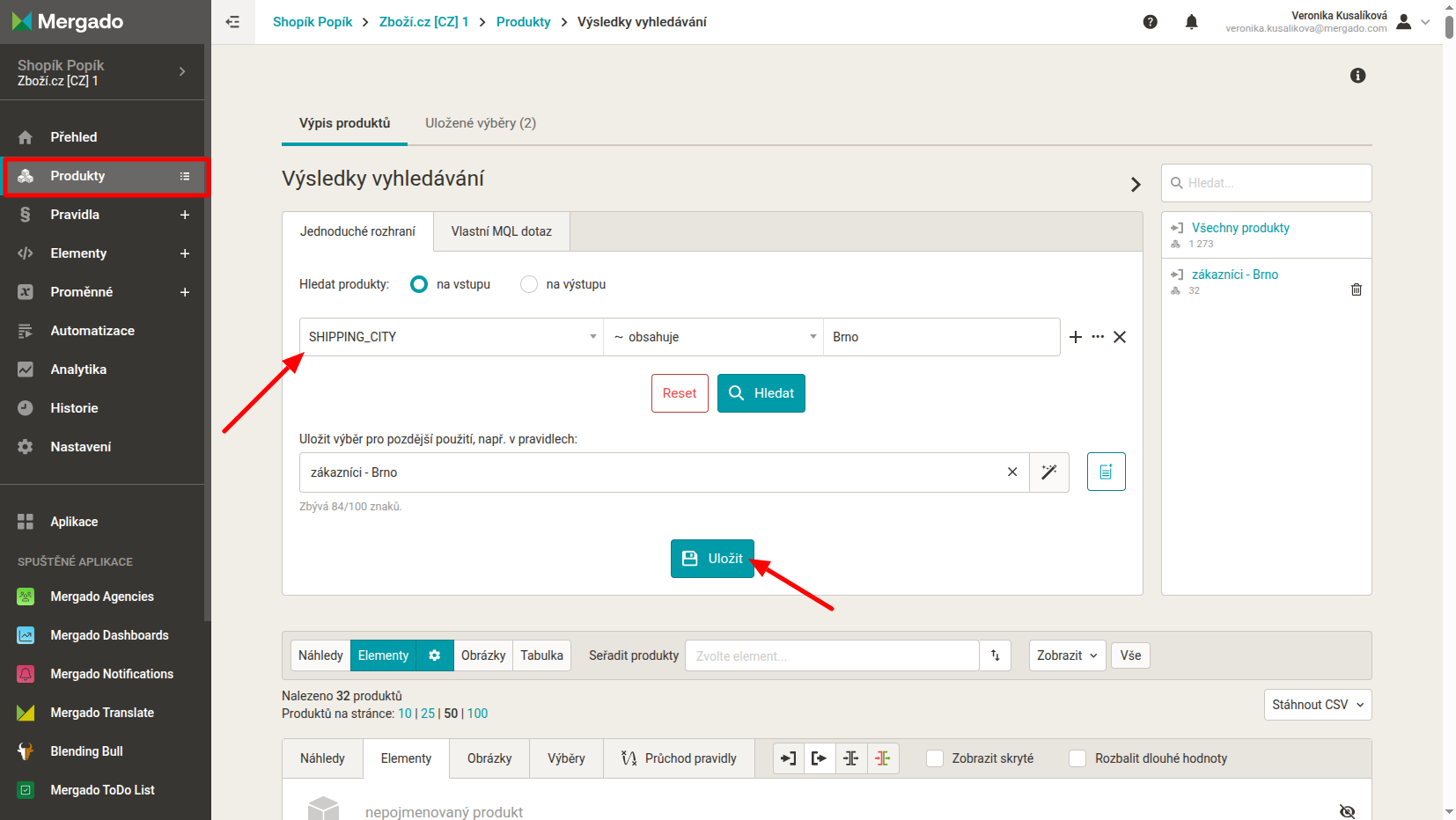Focus the selections search 'Hledat...' field
1456x820 pixels.
pos(1266,183)
